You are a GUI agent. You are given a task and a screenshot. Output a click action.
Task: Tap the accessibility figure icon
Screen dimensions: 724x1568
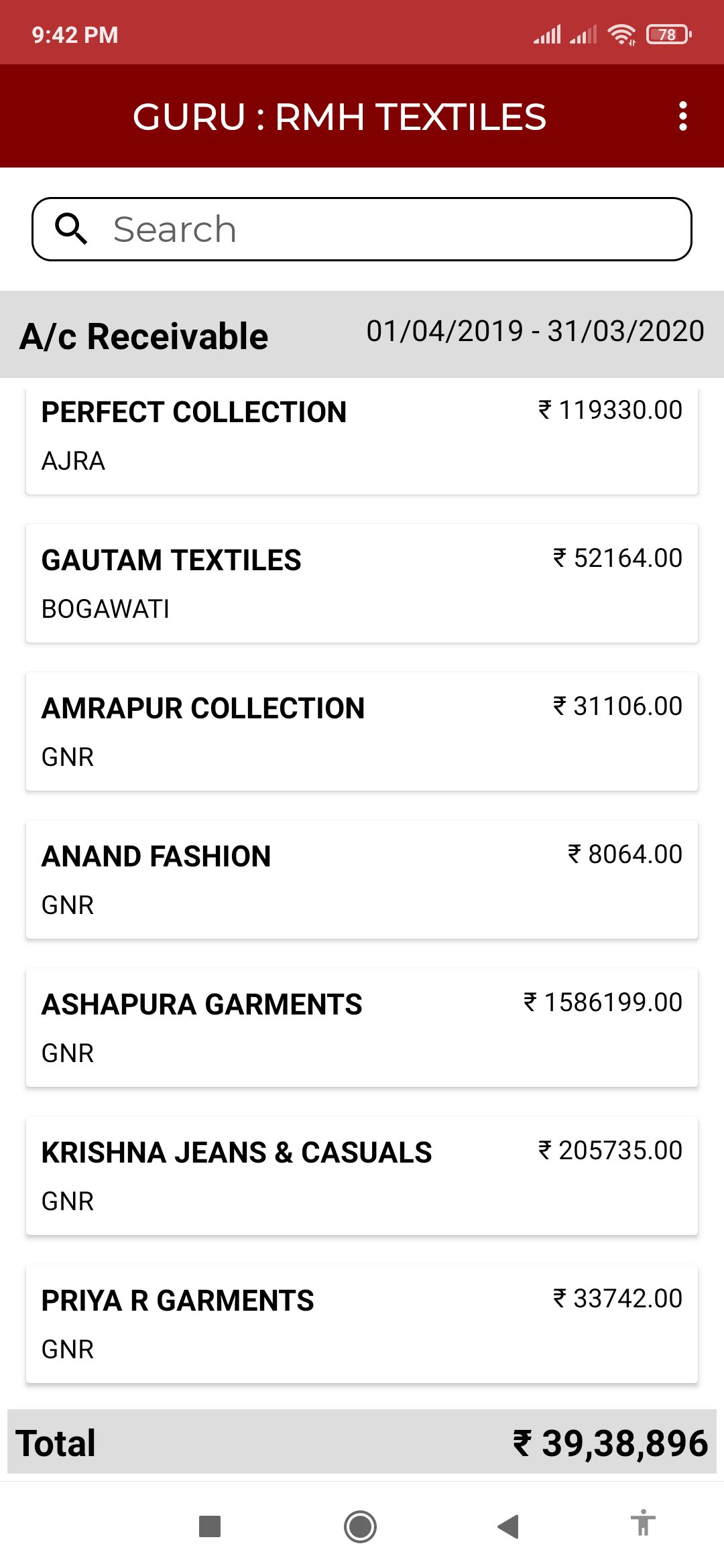click(643, 1522)
